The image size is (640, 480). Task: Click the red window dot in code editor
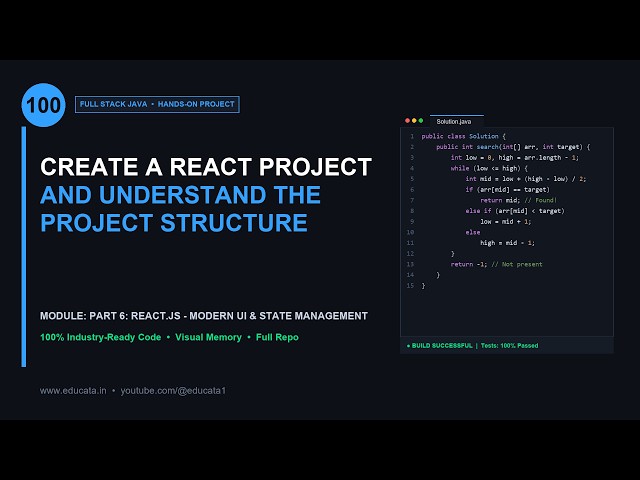407,121
